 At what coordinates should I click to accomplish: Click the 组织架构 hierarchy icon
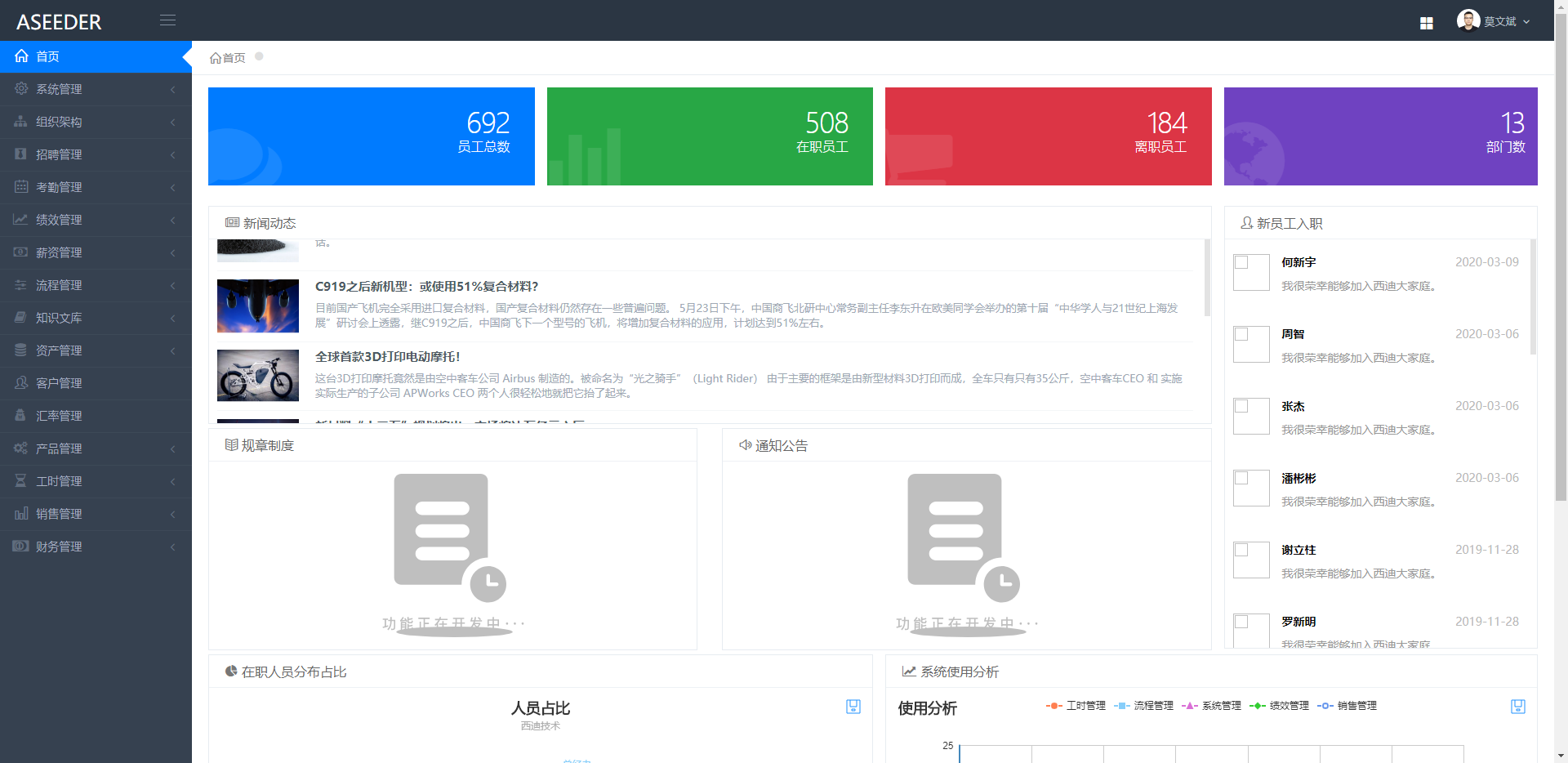pos(21,121)
